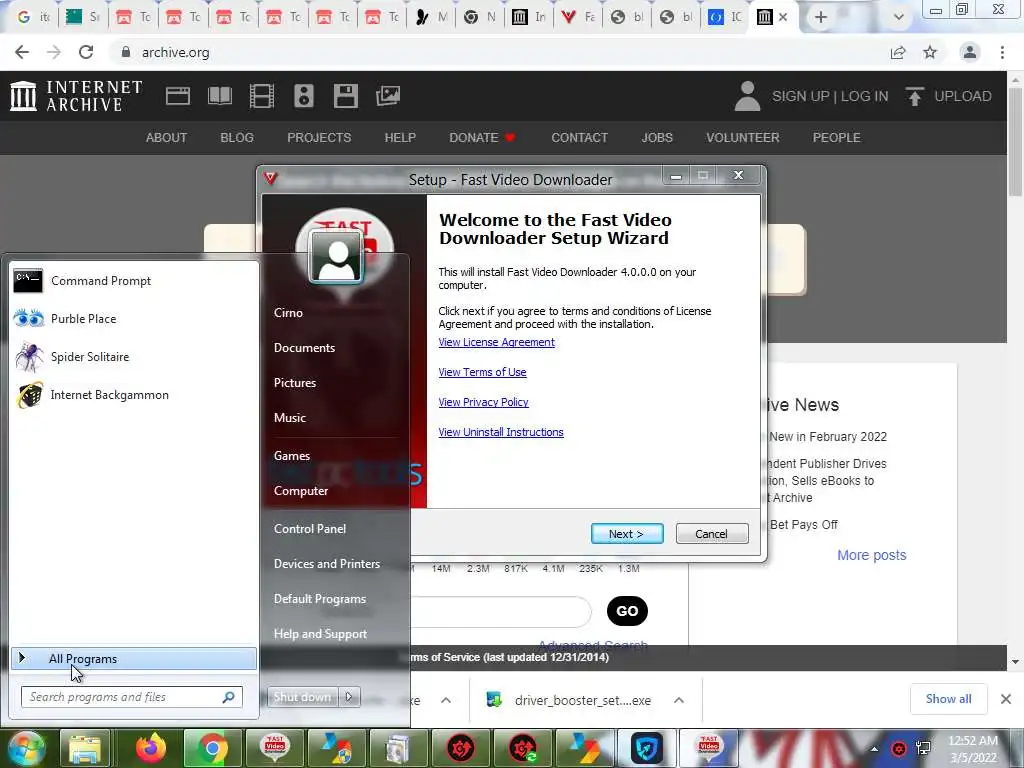Viewport: 1024px width, 768px height.
Task: Click Show all downloads
Action: click(x=948, y=699)
